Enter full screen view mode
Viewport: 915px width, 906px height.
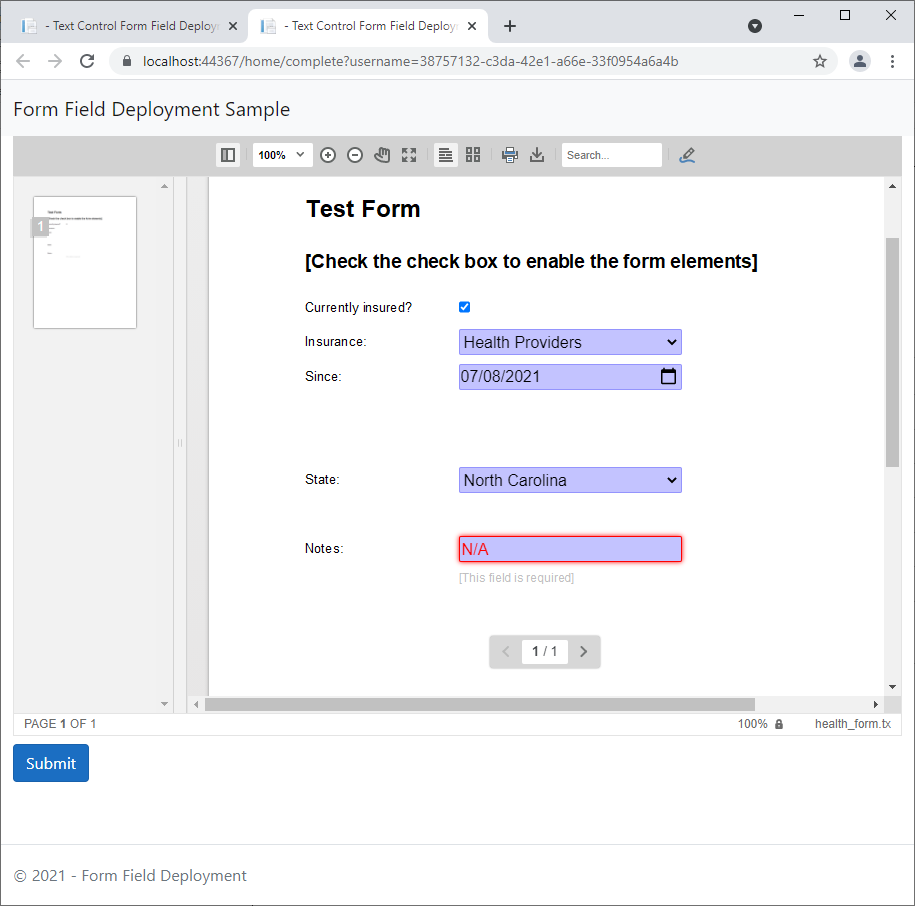pos(409,155)
